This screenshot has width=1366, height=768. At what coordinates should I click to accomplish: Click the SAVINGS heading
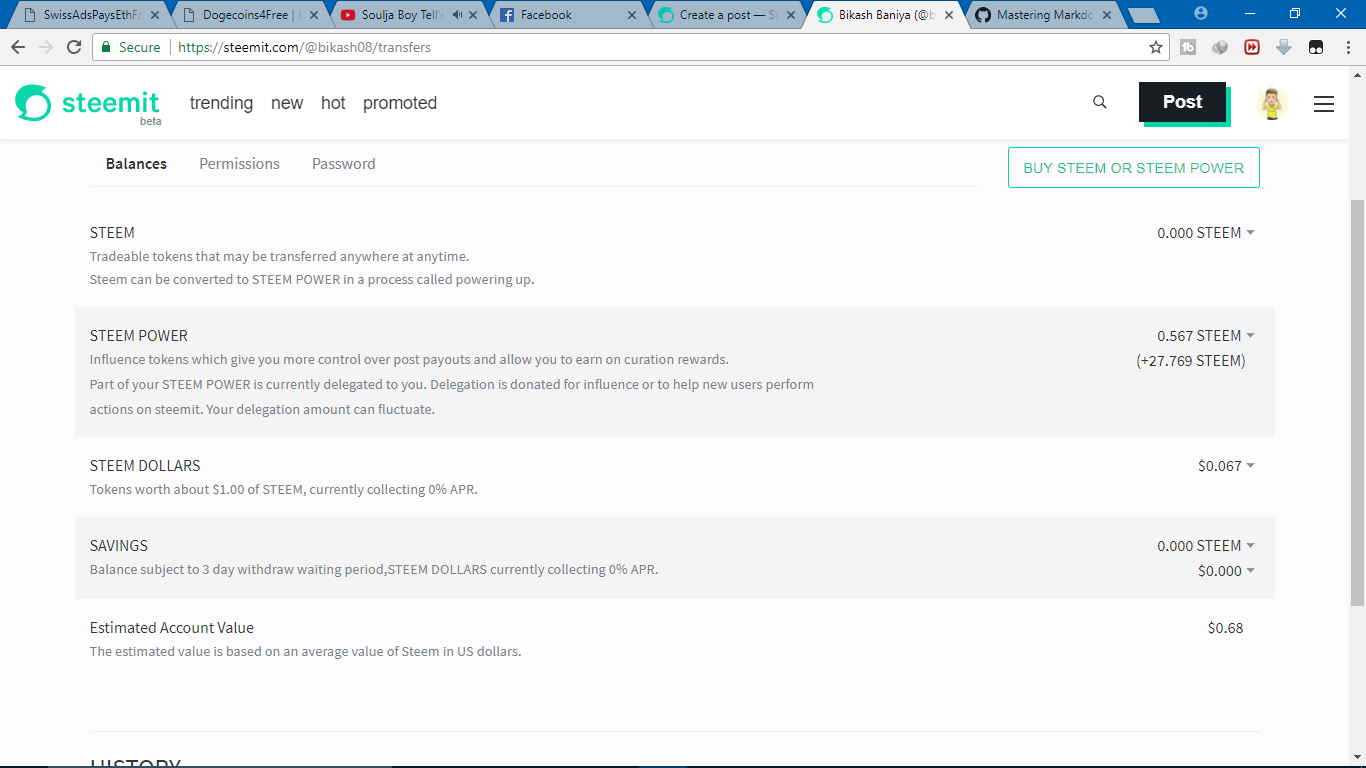pos(119,546)
